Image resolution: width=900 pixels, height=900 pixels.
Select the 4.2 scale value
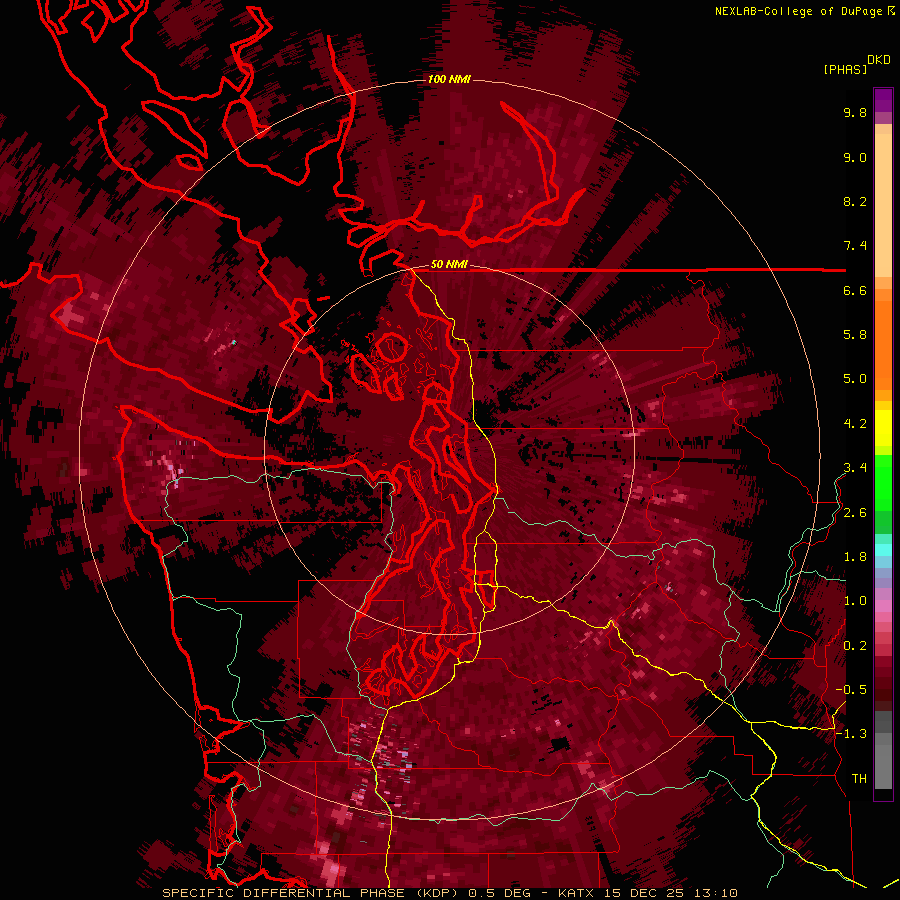855,424
